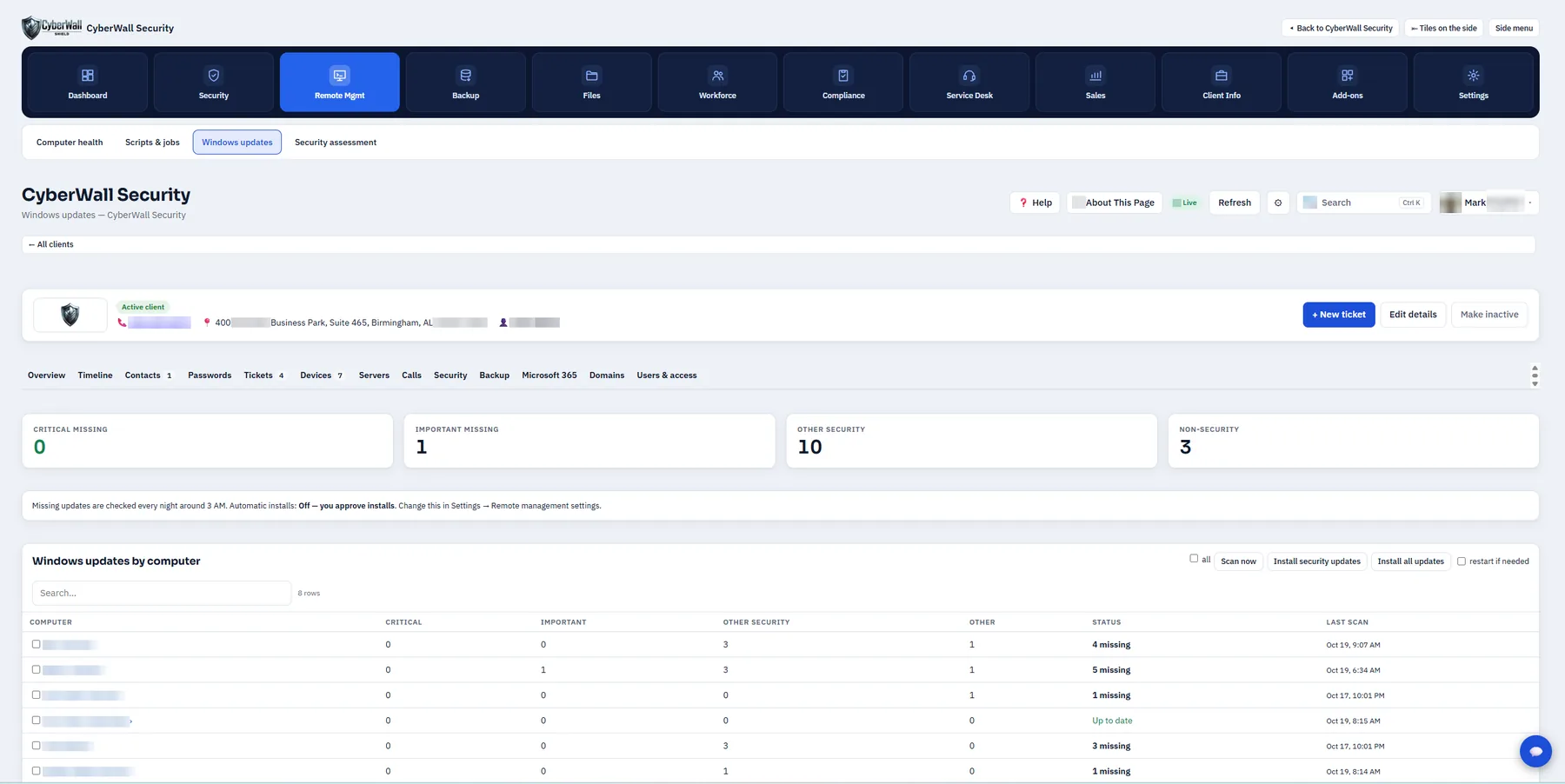1565x784 pixels.
Task: Click the client shield logo thumbnail
Action: (70, 315)
